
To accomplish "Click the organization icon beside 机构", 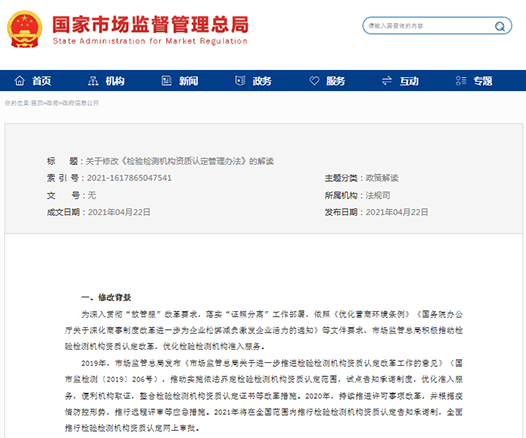I will click(x=93, y=80).
